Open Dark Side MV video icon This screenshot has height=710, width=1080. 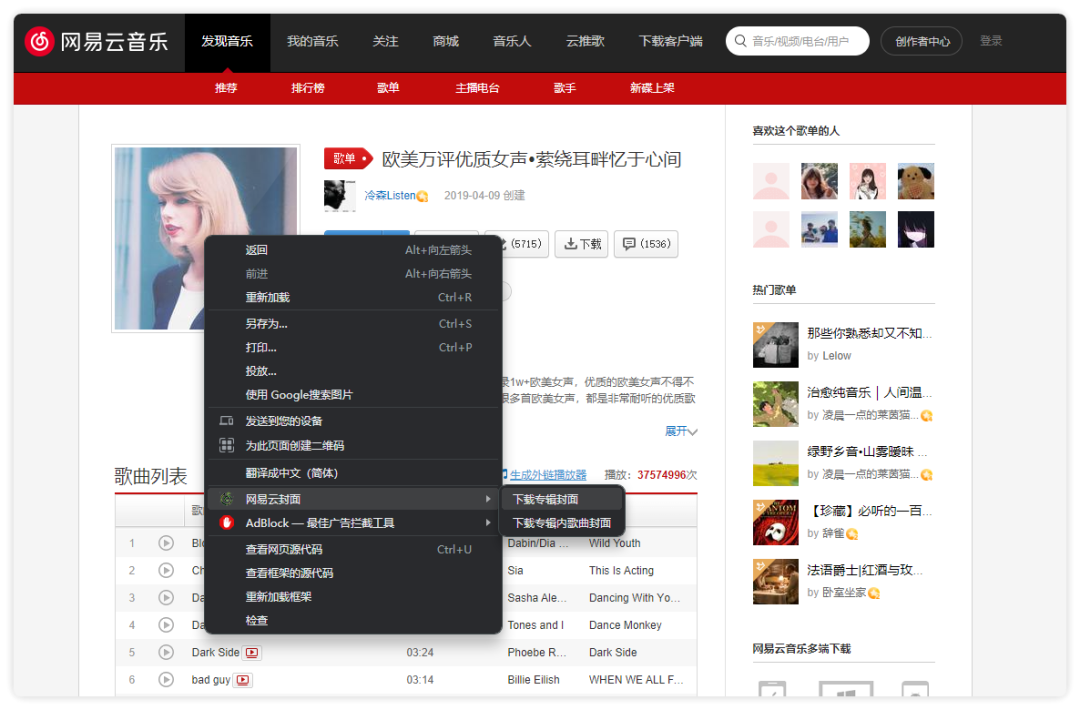(252, 652)
